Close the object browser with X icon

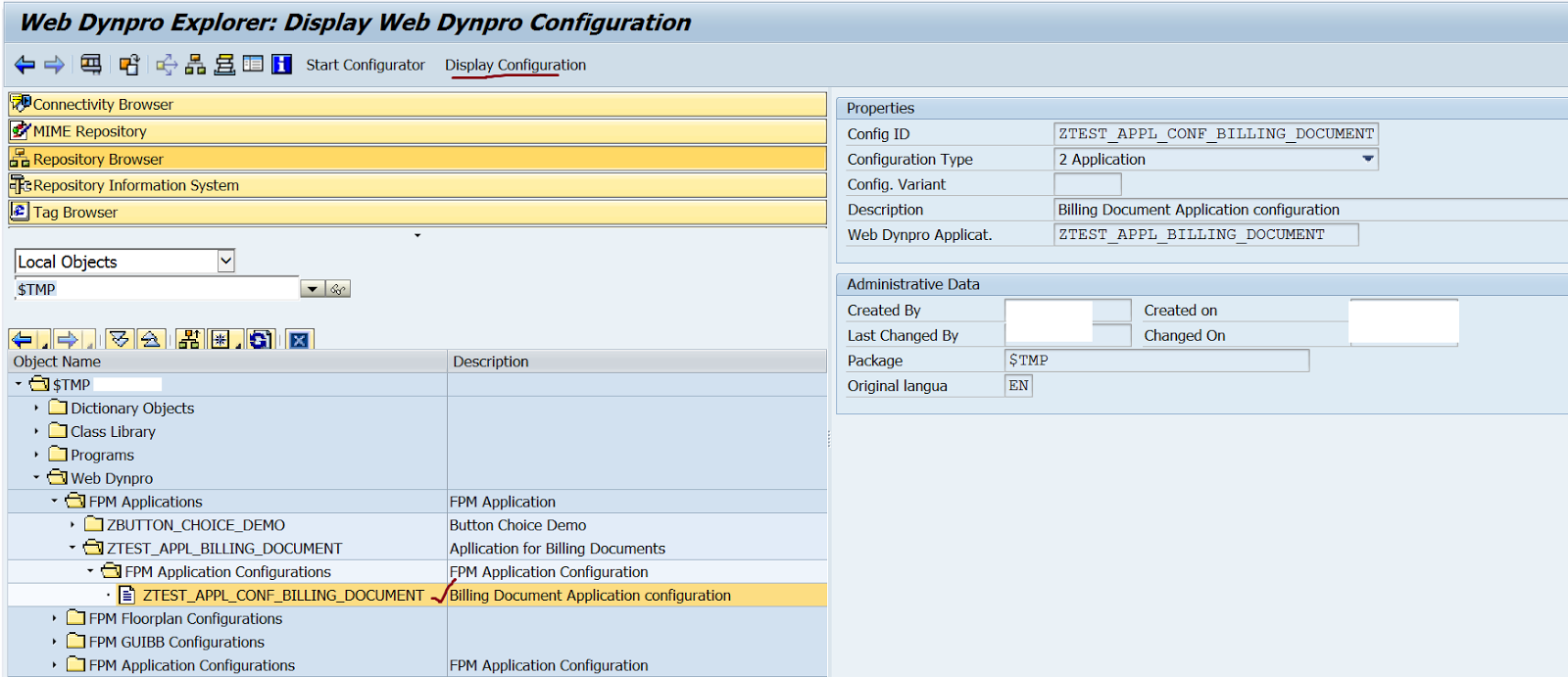pyautogui.click(x=299, y=339)
